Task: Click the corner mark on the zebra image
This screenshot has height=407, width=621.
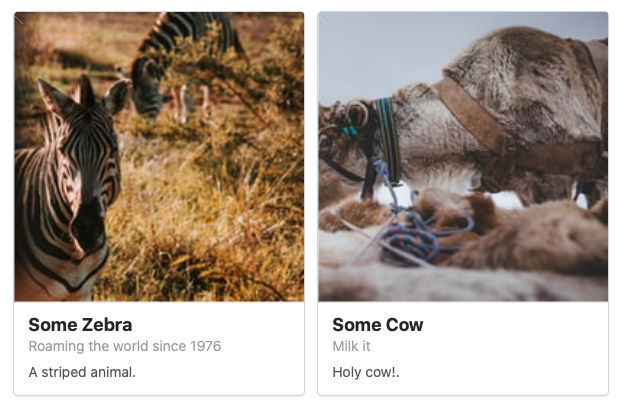Action: (x=19, y=19)
